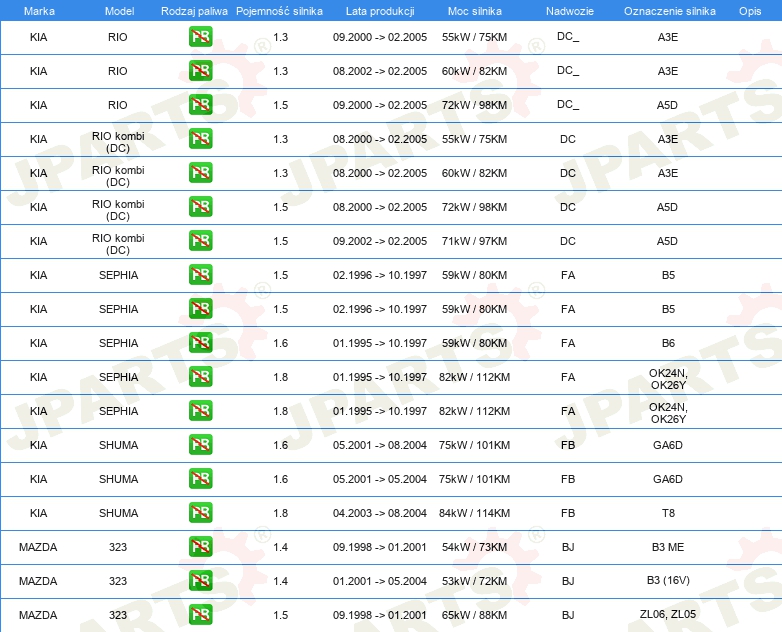Click engine code 'B3 (16V)'
The image size is (782, 632).
pyautogui.click(x=668, y=580)
